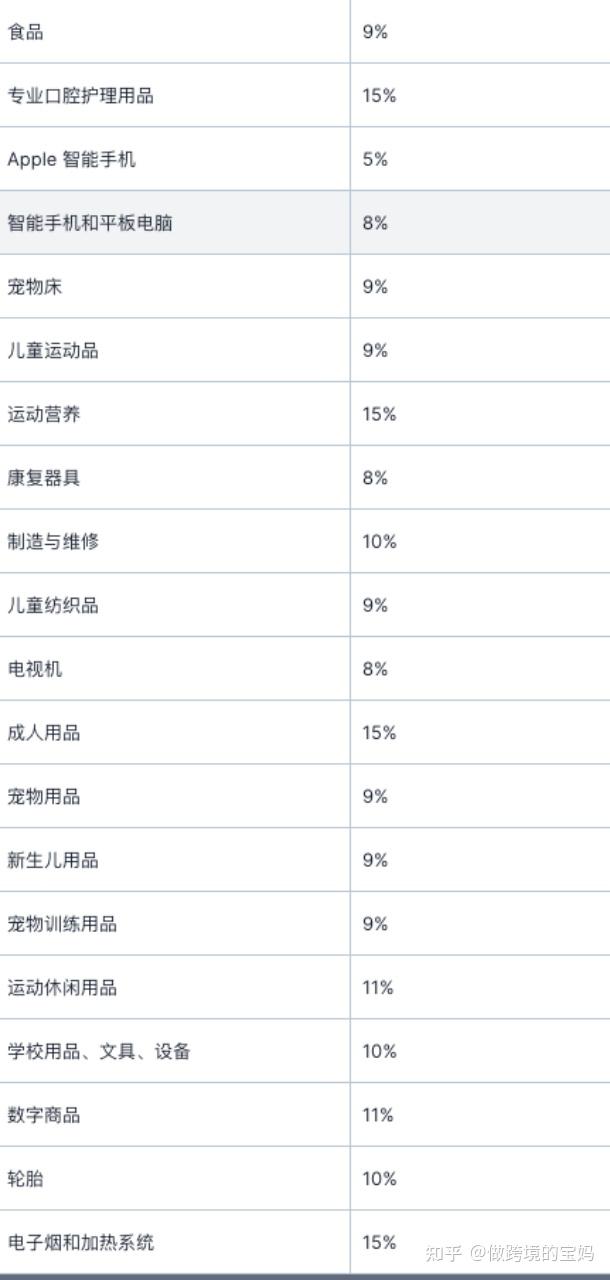Click the 制造与维修 category cell

[x=53, y=542]
